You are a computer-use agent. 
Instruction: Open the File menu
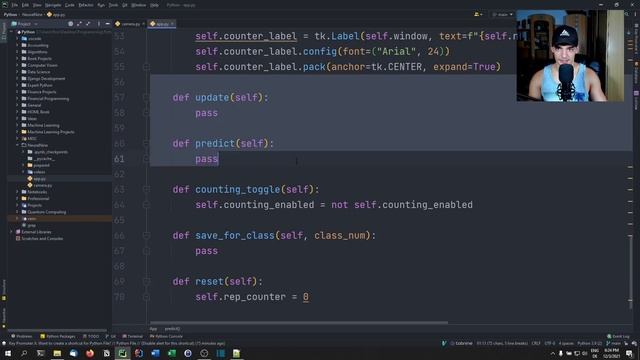coord(15,5)
